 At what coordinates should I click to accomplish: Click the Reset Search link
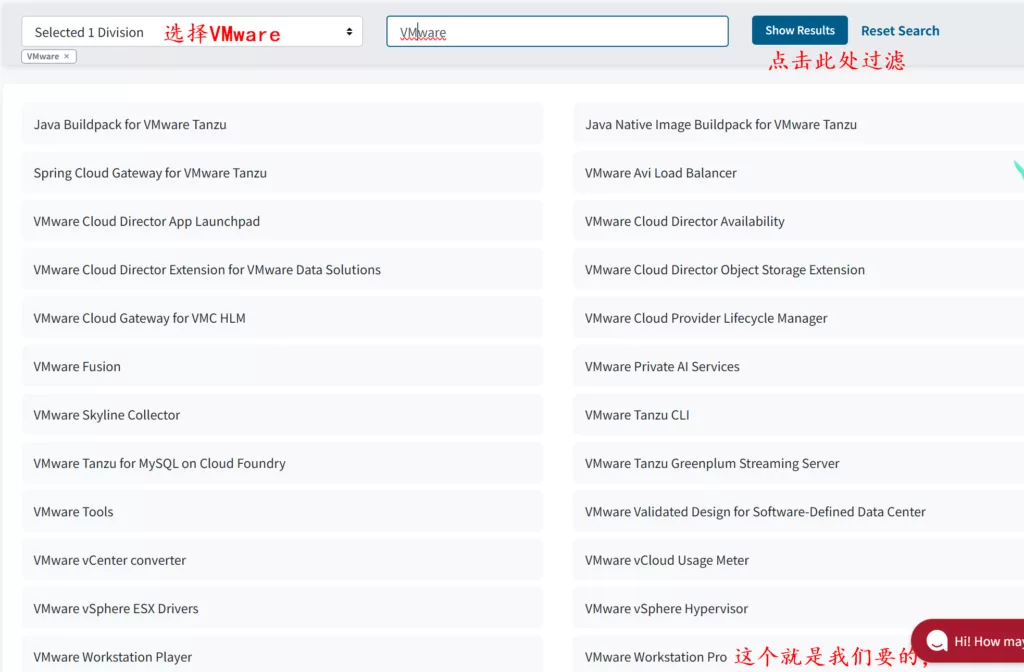tap(900, 31)
